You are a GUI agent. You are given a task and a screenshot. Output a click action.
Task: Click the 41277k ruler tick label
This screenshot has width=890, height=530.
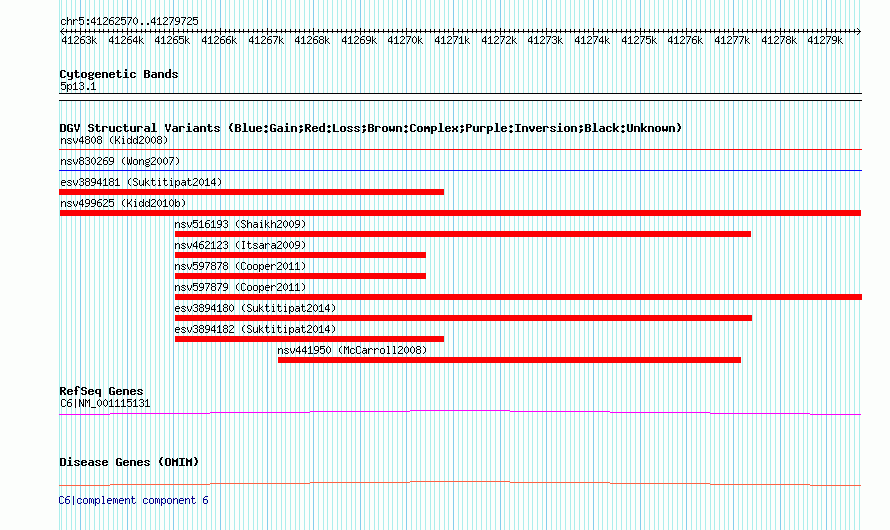tap(732, 40)
